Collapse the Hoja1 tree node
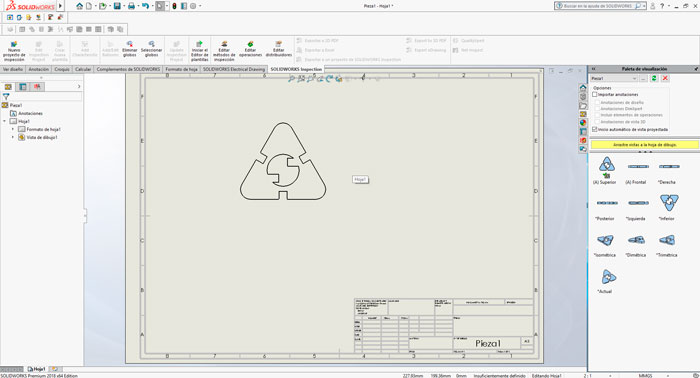The image size is (700, 378). 5,121
